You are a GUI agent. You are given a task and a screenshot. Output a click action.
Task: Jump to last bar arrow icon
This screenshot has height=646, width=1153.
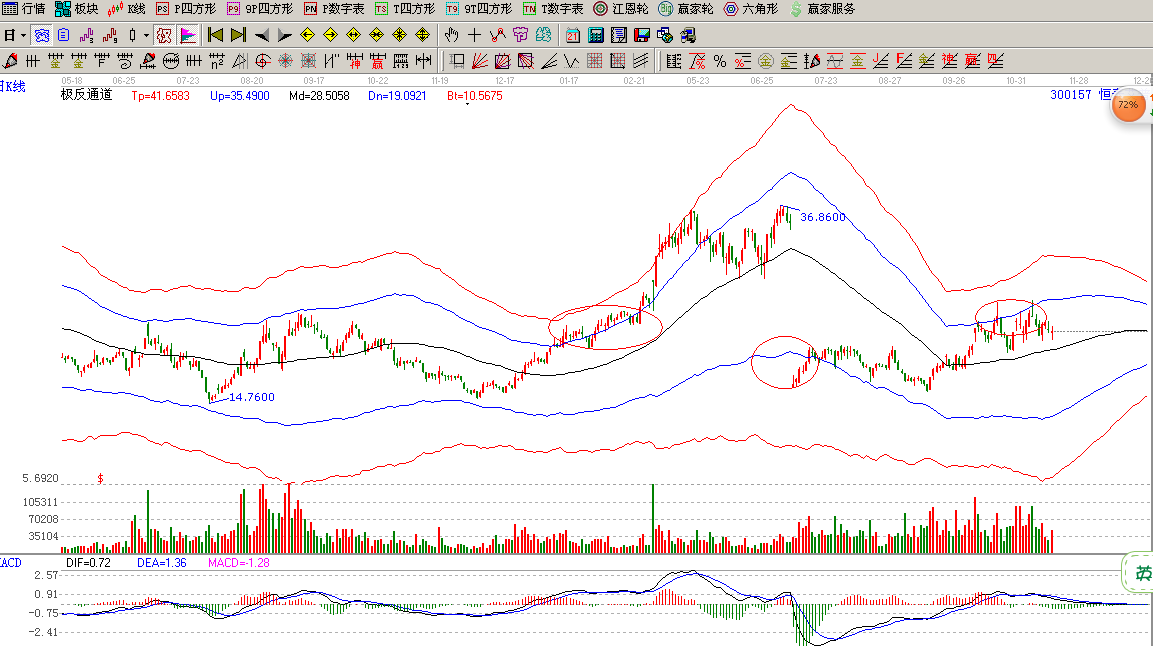[x=238, y=35]
